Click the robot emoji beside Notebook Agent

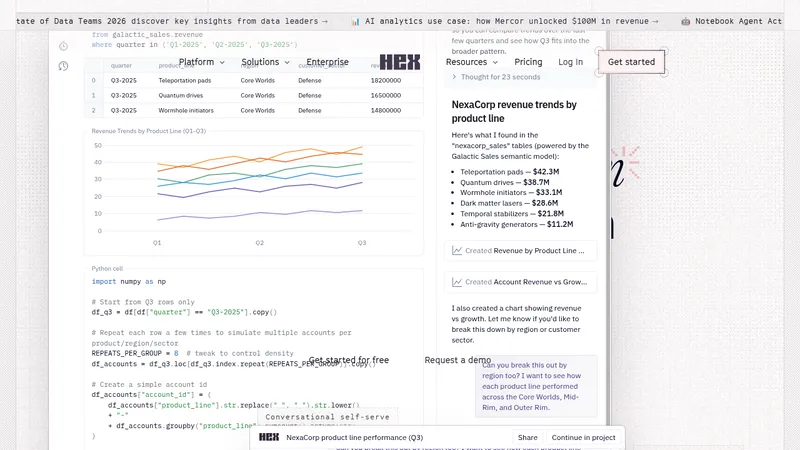pos(686,21)
